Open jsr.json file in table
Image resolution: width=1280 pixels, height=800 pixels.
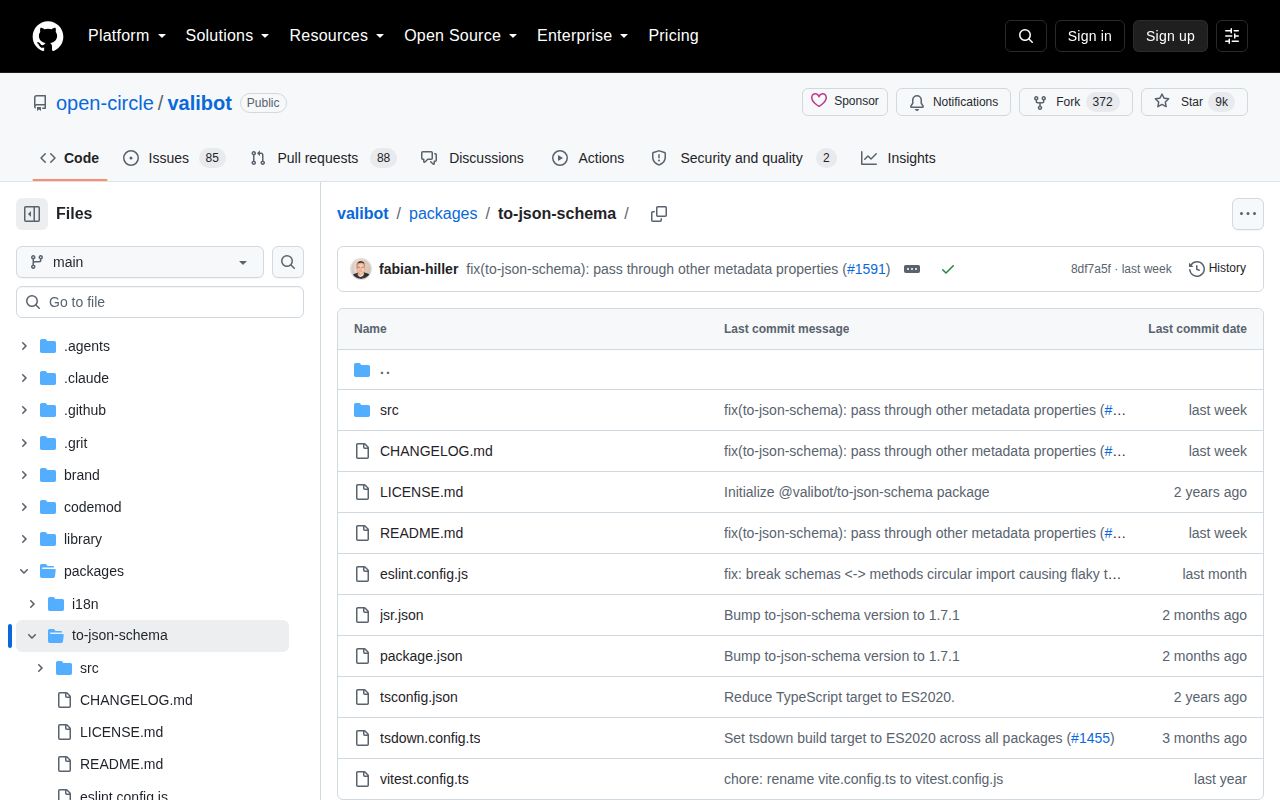(401, 615)
